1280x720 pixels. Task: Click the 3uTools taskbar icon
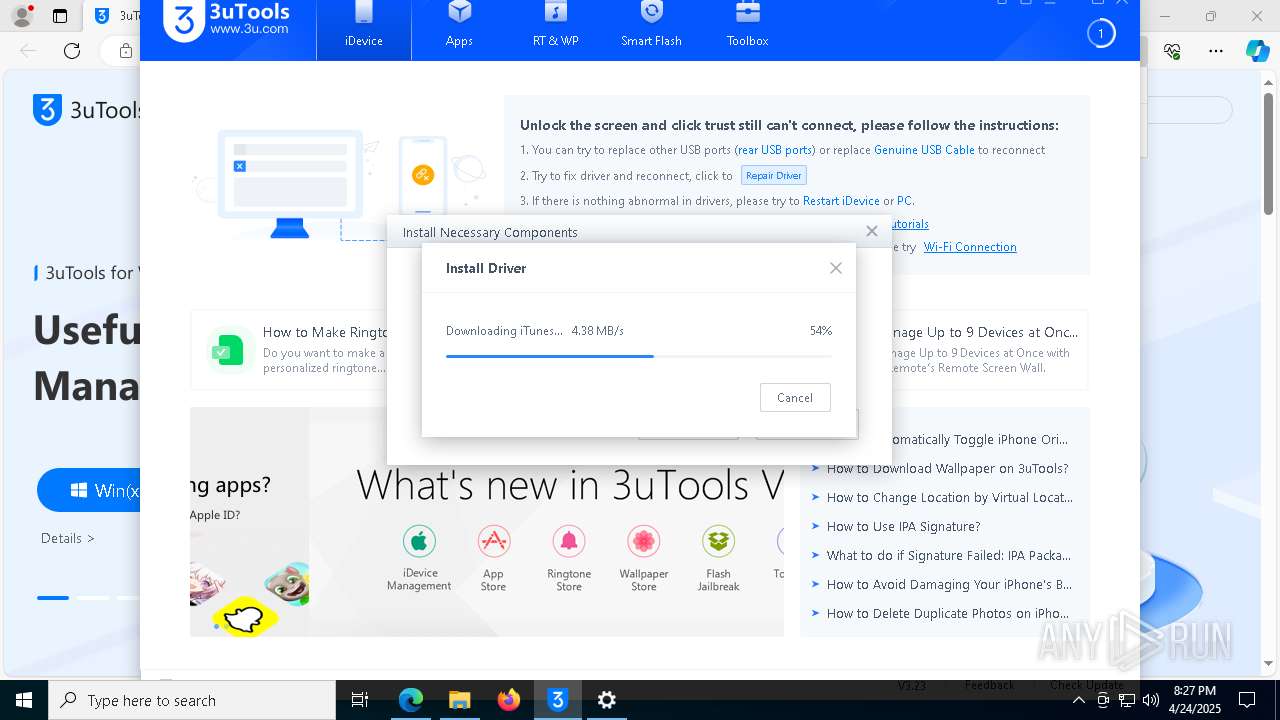558,700
